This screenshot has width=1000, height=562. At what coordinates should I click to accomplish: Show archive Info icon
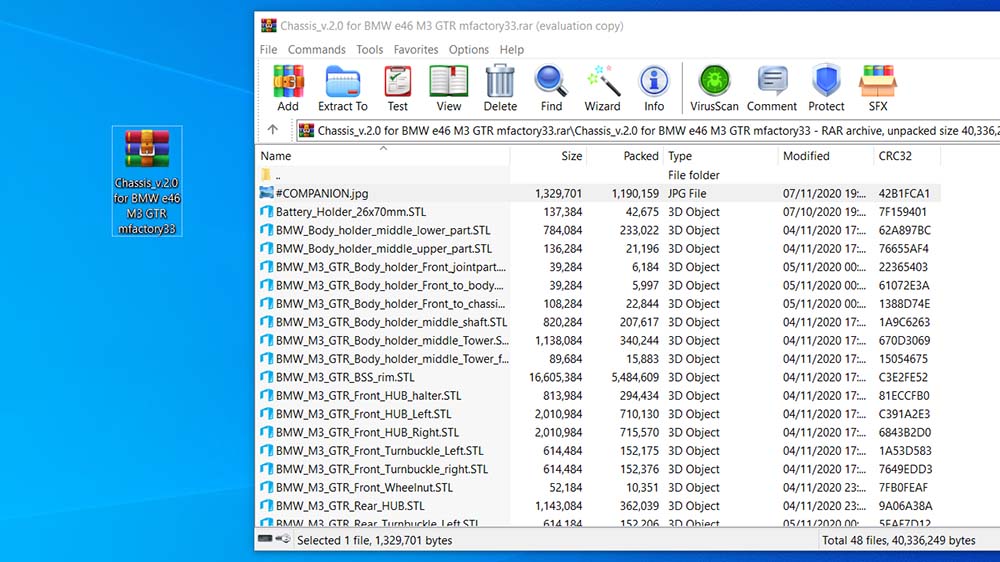click(654, 88)
